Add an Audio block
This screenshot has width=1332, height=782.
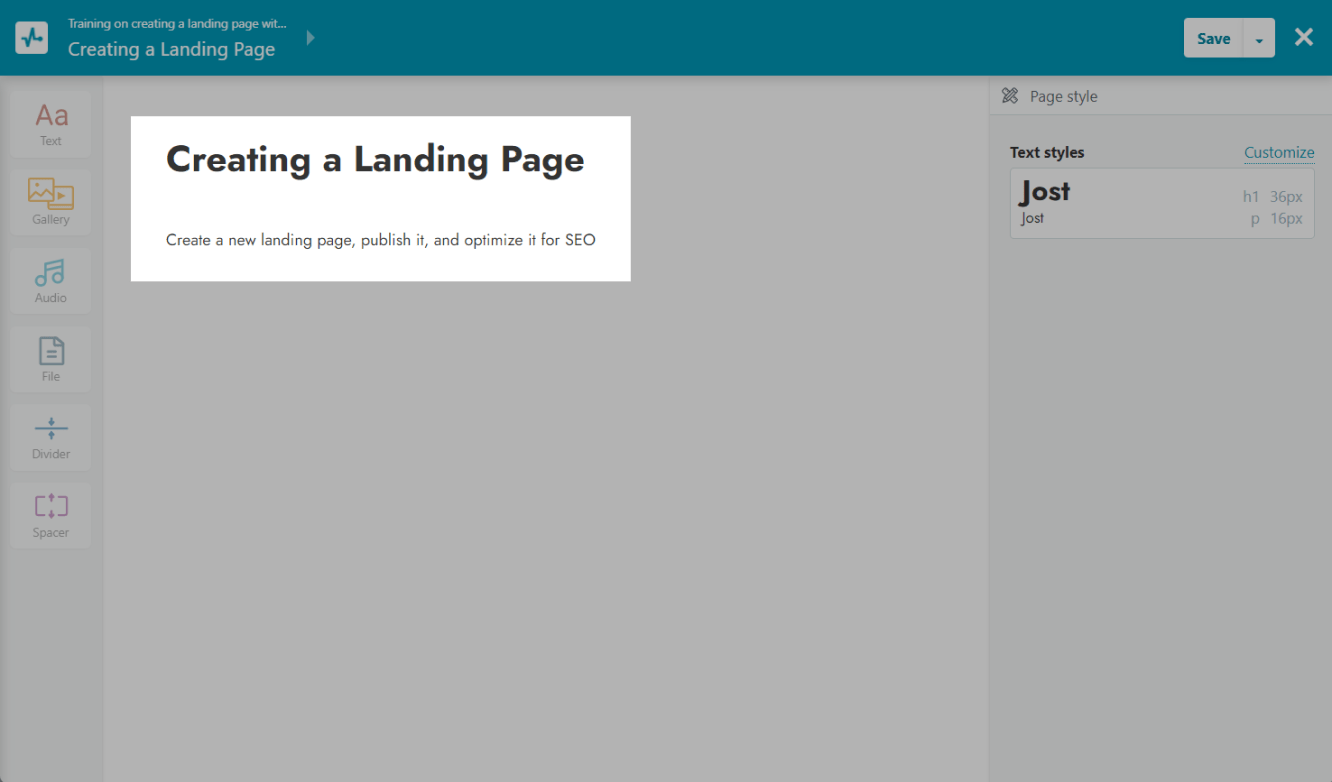click(50, 280)
